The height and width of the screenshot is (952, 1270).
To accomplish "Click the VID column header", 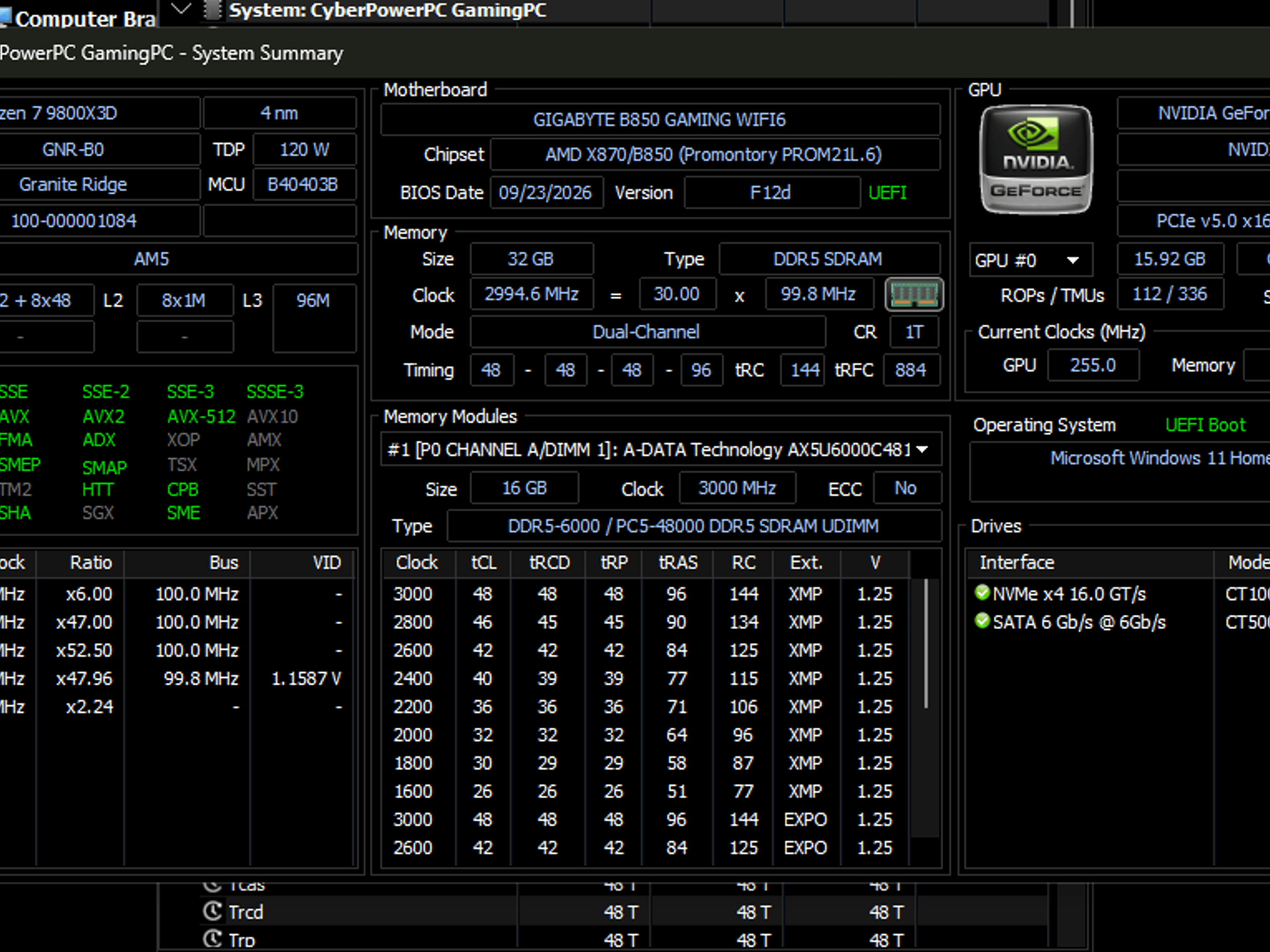I will pos(302,562).
